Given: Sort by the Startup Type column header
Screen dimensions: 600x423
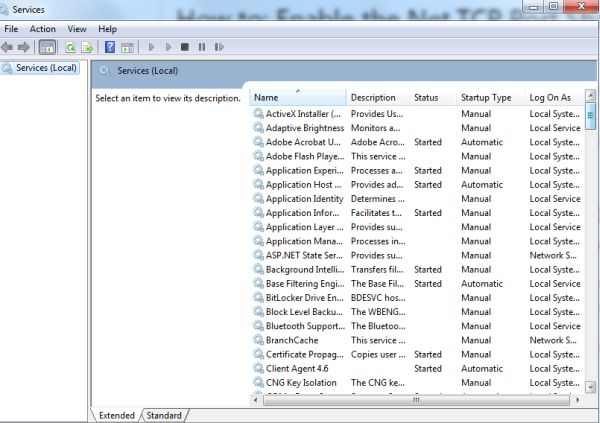Looking at the screenshot, I should [491, 98].
